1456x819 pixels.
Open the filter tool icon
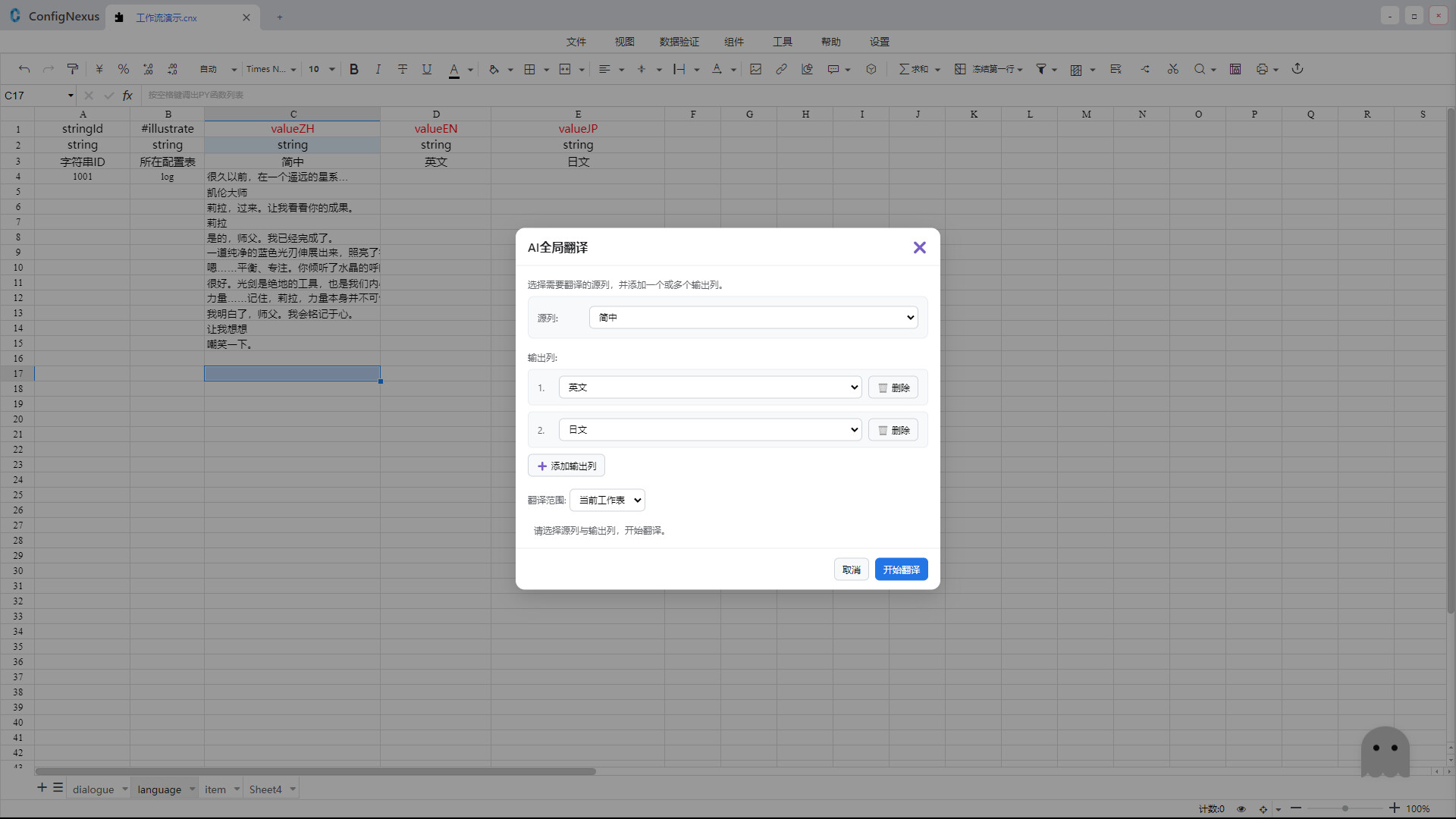tap(1041, 69)
